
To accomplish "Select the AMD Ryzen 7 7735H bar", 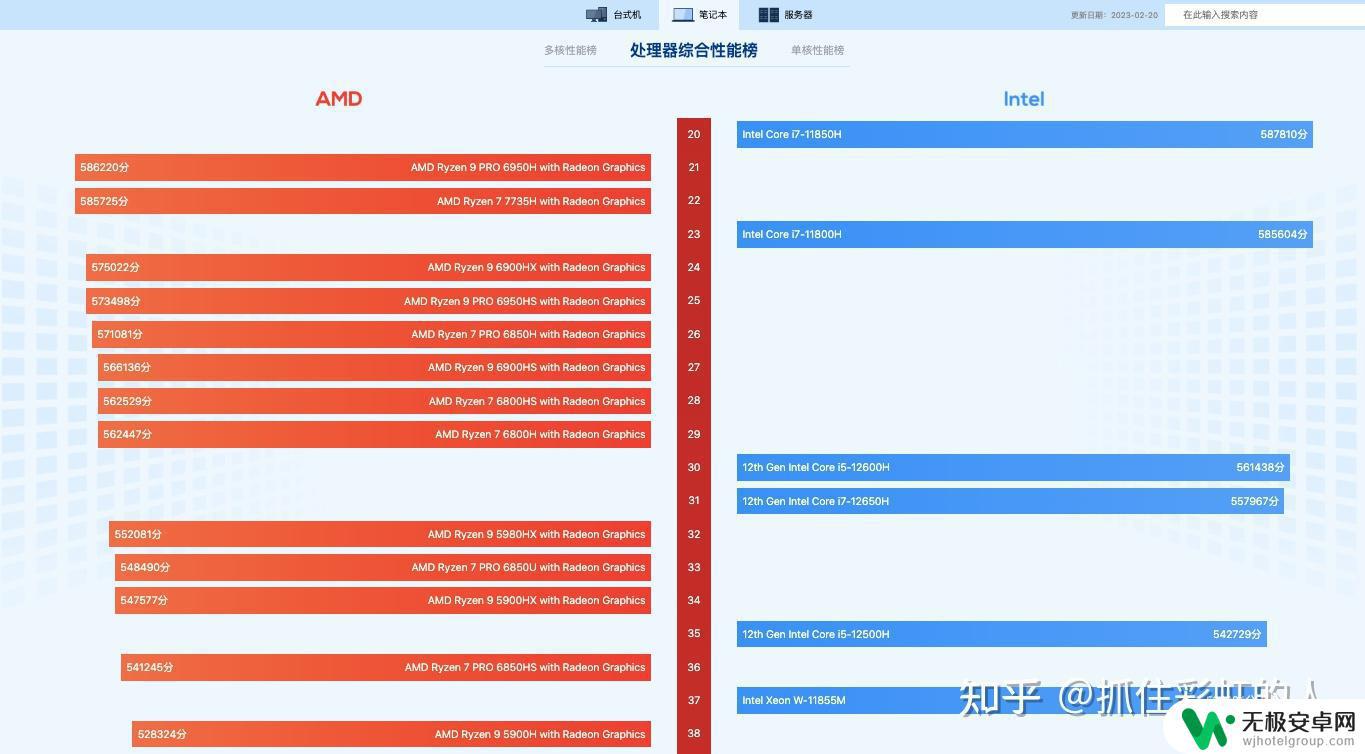I will (x=363, y=201).
